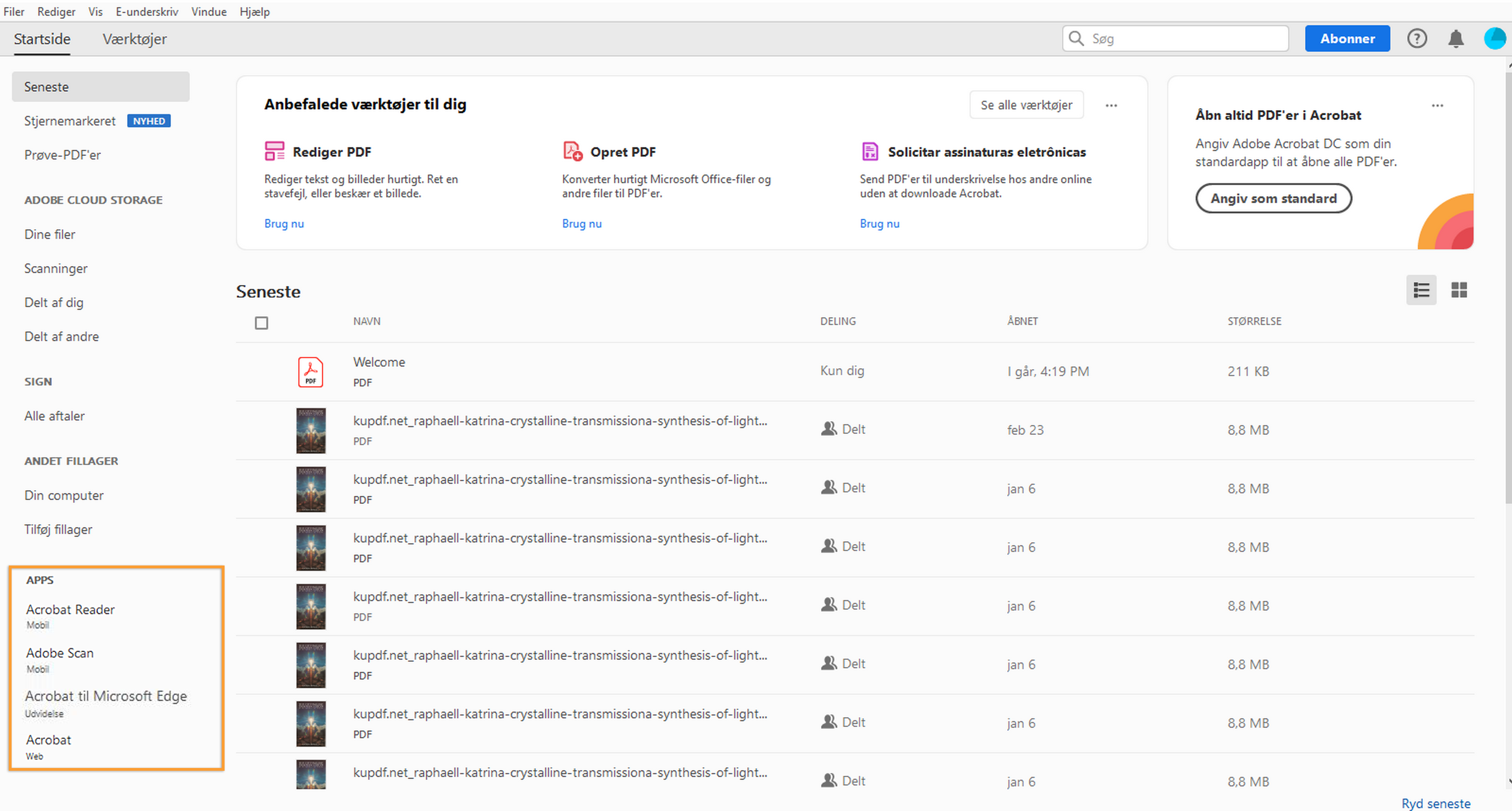Click the Solicitar assinaturas eletrônicas icon
This screenshot has width=1512, height=811.
coord(870,151)
